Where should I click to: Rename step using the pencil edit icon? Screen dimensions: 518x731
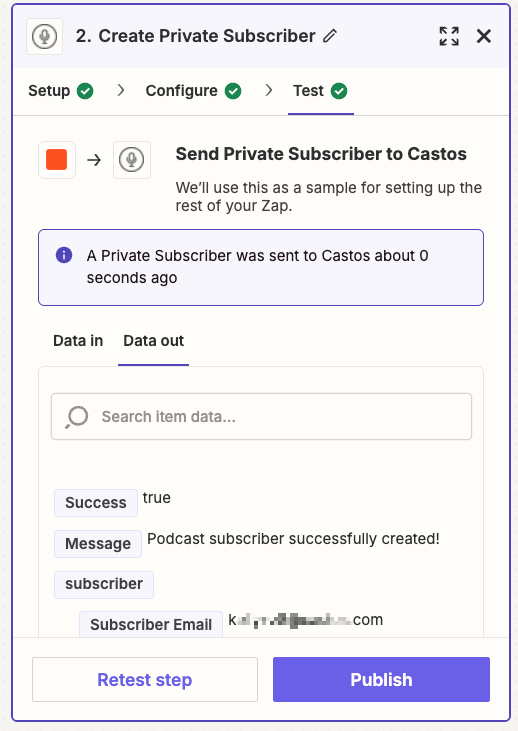pos(330,36)
